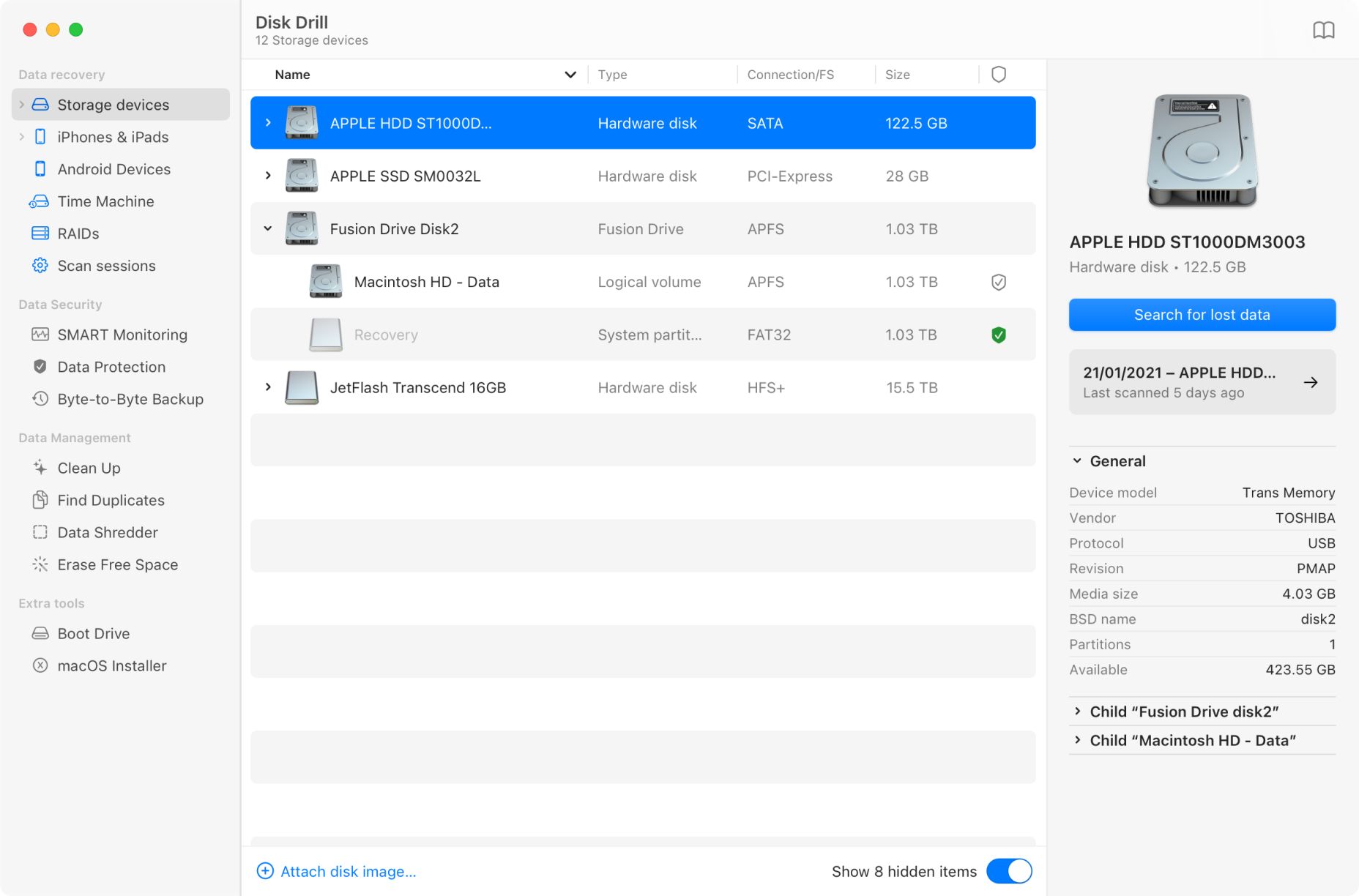Open the documentation book icon
The height and width of the screenshot is (896, 1359).
[x=1325, y=30]
